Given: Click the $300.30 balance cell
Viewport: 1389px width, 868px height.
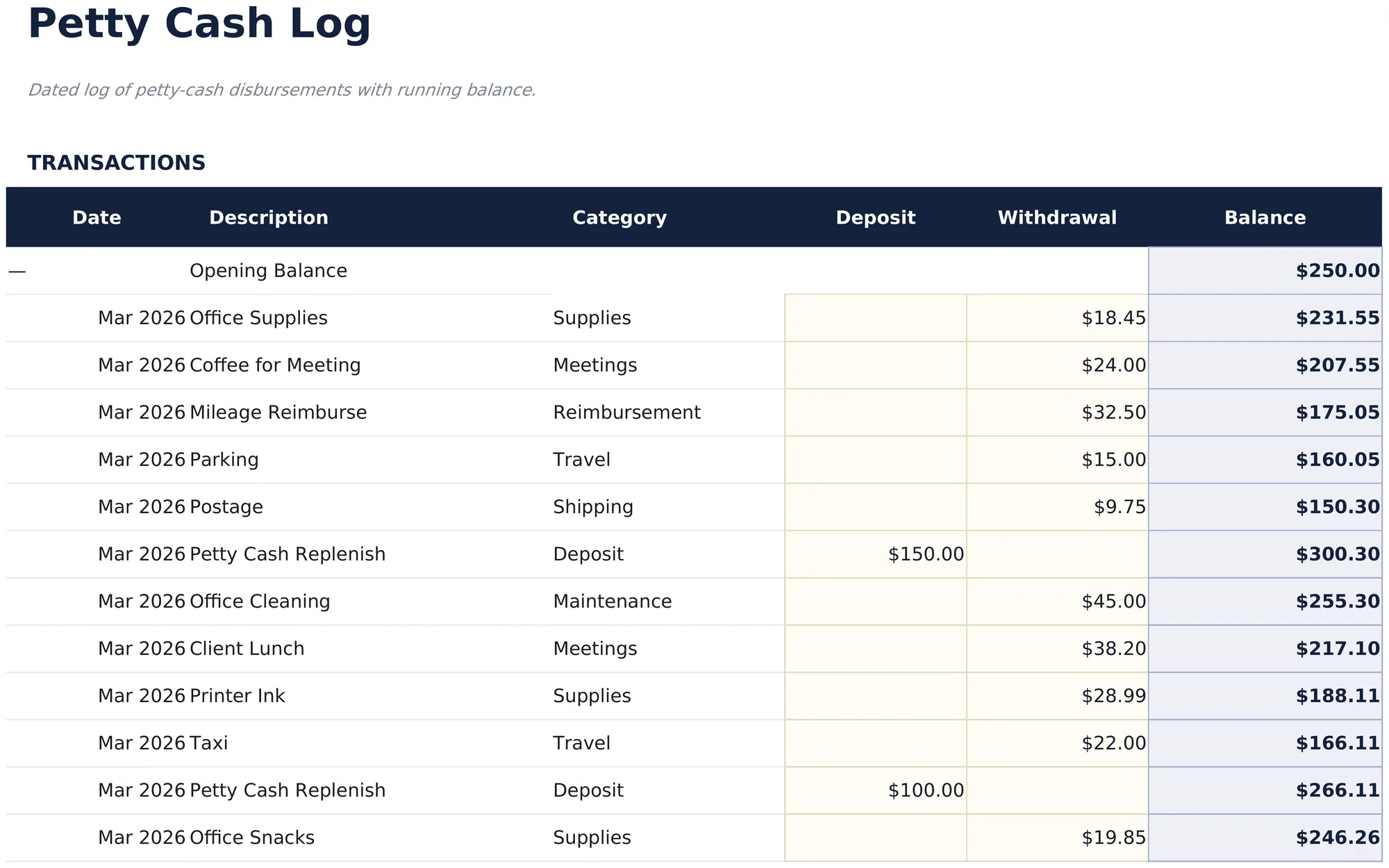Looking at the screenshot, I should click(1265, 554).
